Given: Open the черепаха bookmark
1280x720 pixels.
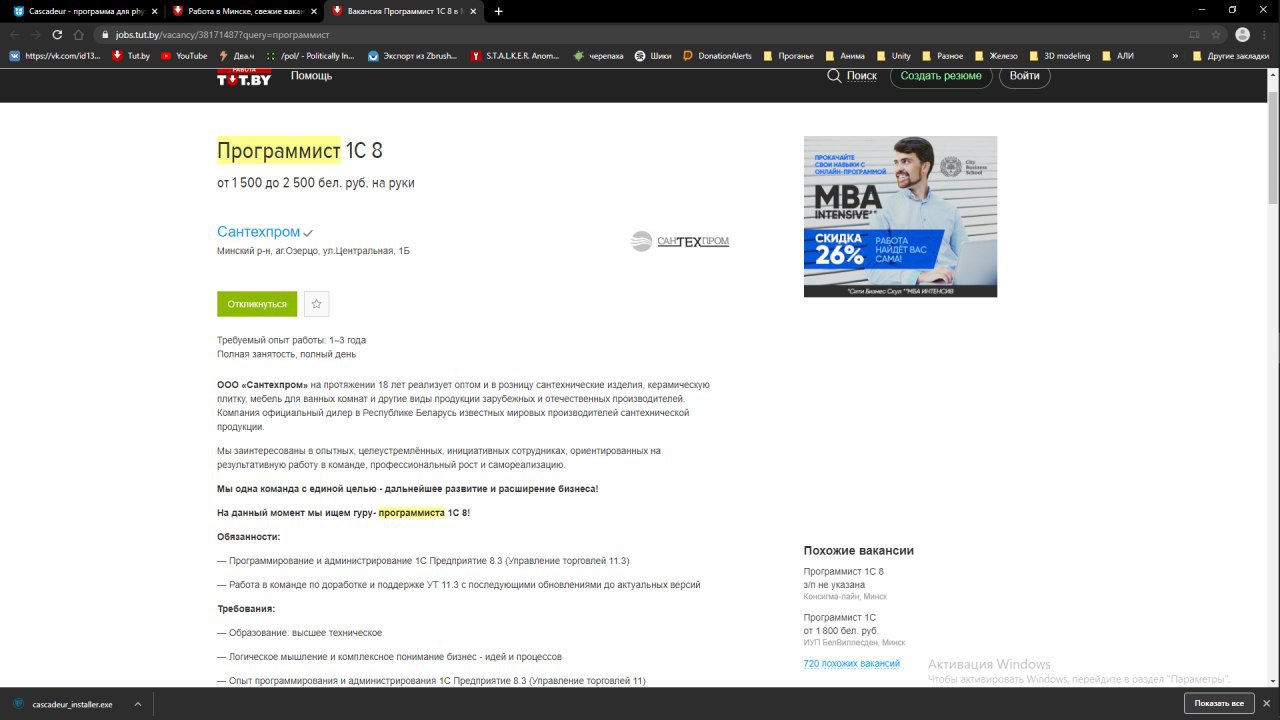Looking at the screenshot, I should point(599,56).
